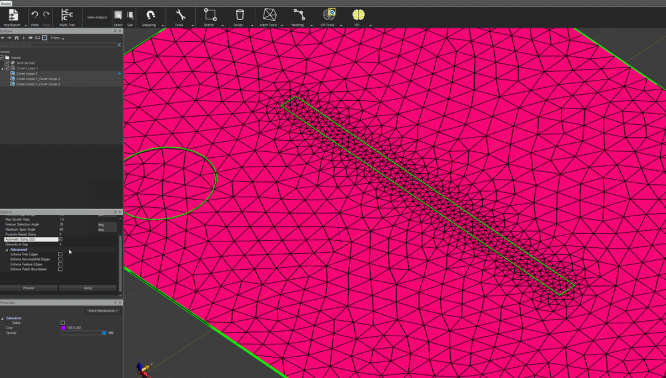666x378 pixels.
Task: Pin the Properties panel
Action: click(115, 303)
